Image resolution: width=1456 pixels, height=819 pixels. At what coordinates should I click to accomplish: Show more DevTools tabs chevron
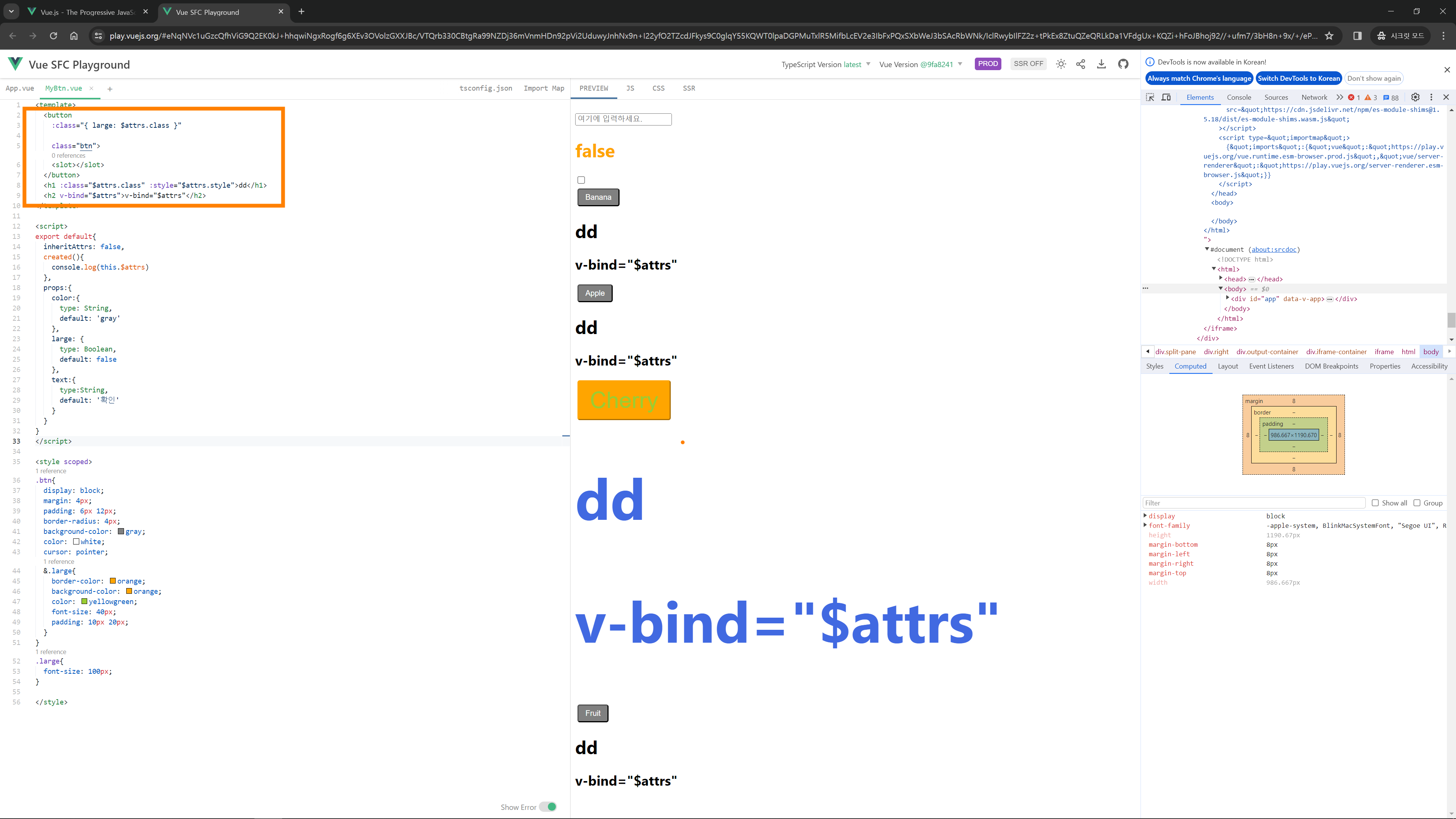(1340, 97)
